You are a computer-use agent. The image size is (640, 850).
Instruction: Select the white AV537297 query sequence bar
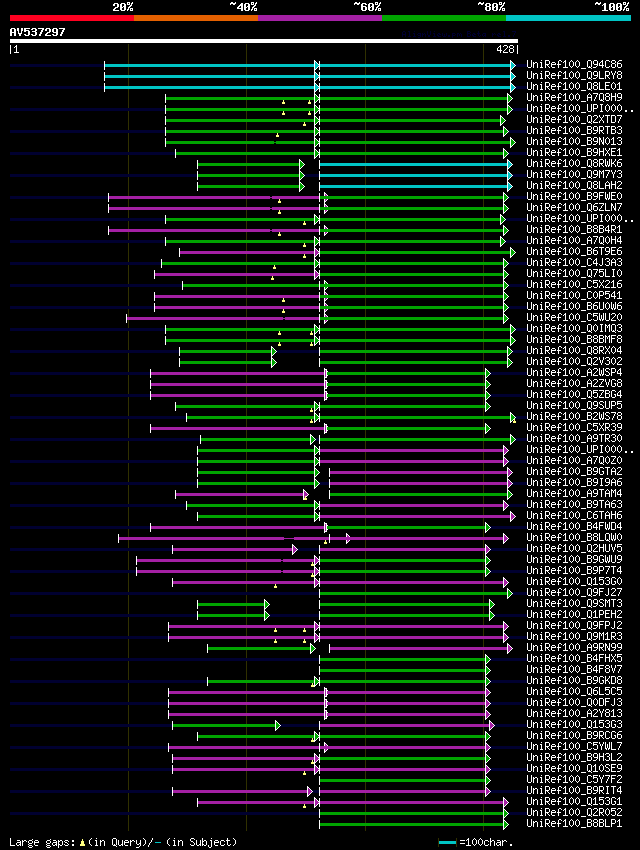point(264,41)
